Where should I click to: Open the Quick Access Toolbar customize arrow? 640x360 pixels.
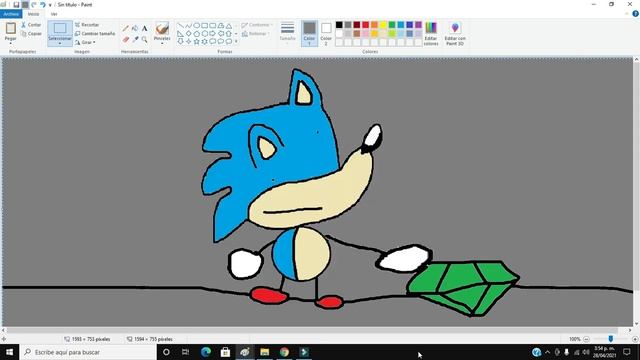pos(50,5)
